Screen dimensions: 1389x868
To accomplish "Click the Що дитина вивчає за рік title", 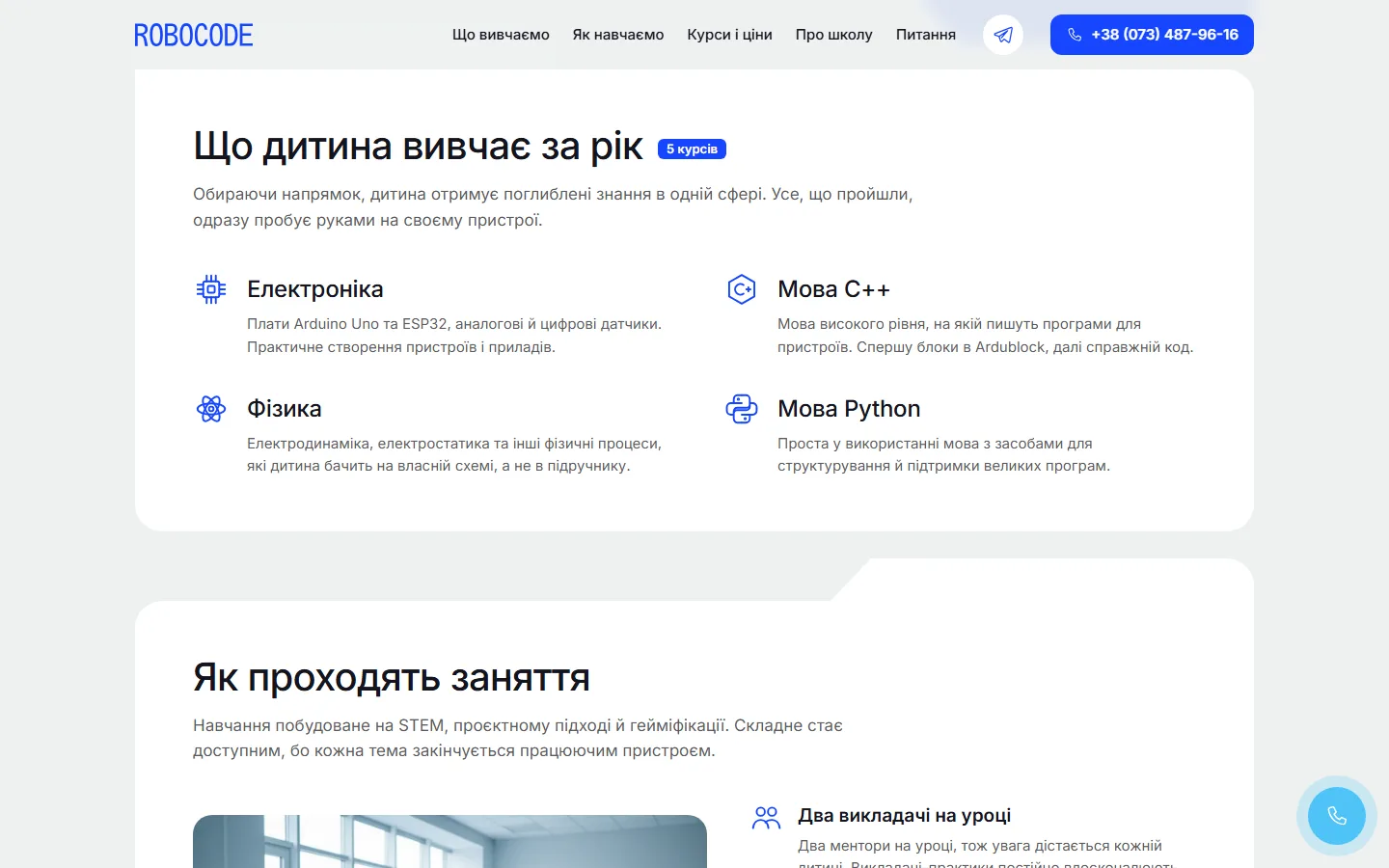I will pos(418,147).
